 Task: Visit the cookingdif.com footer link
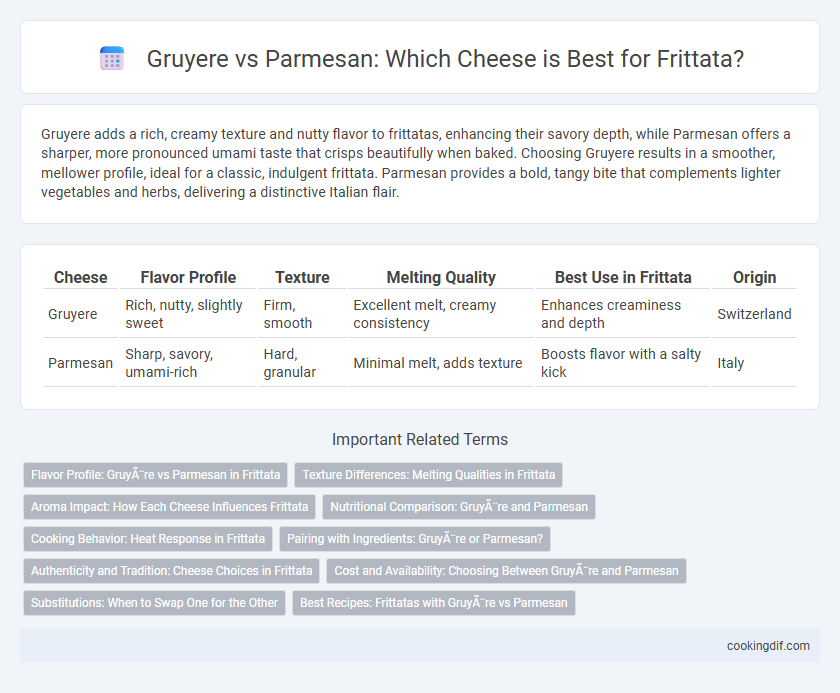(768, 646)
